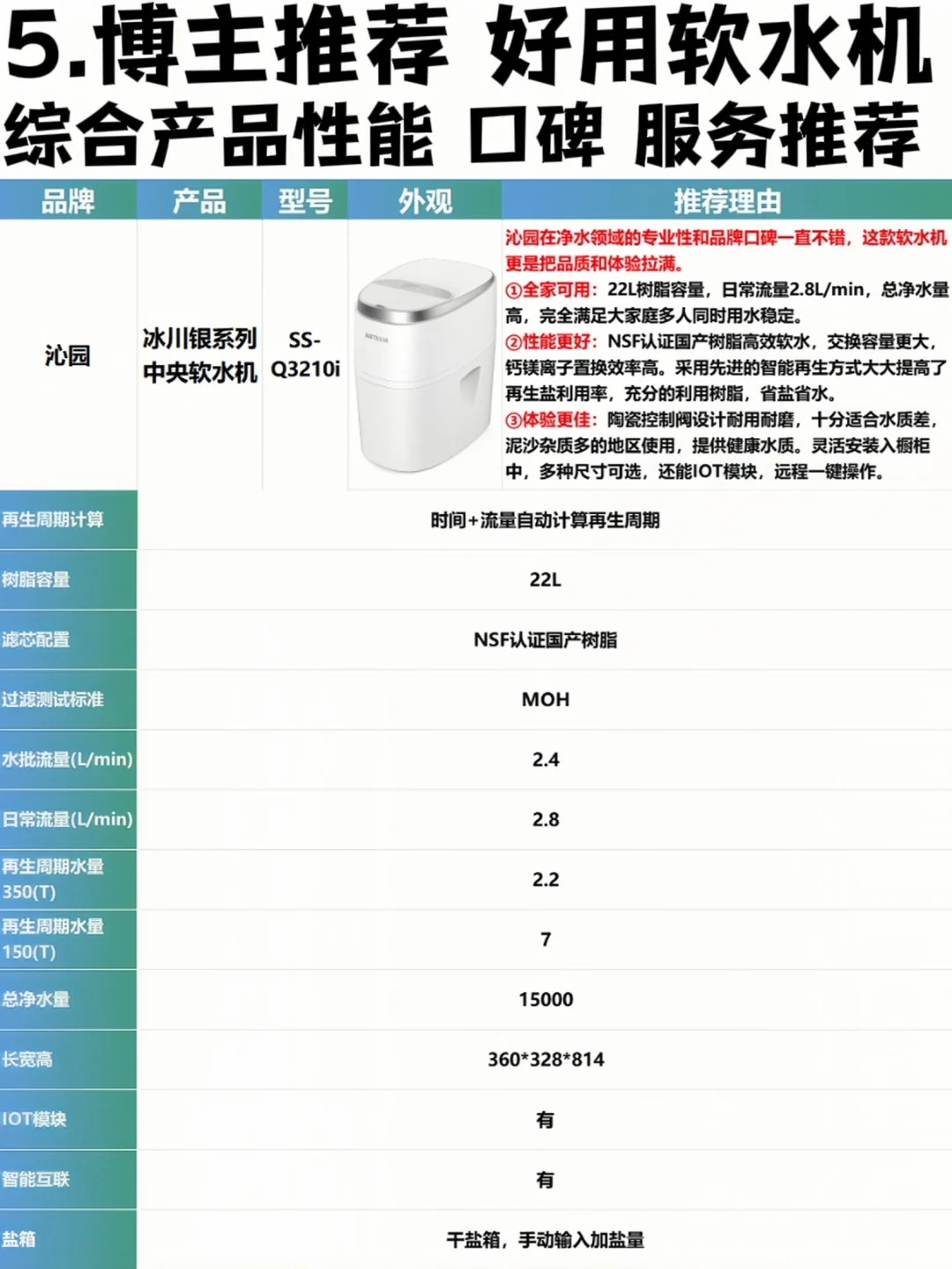Click the '再生周期水量 150(T)' label
952x1269 pixels.
click(53, 939)
